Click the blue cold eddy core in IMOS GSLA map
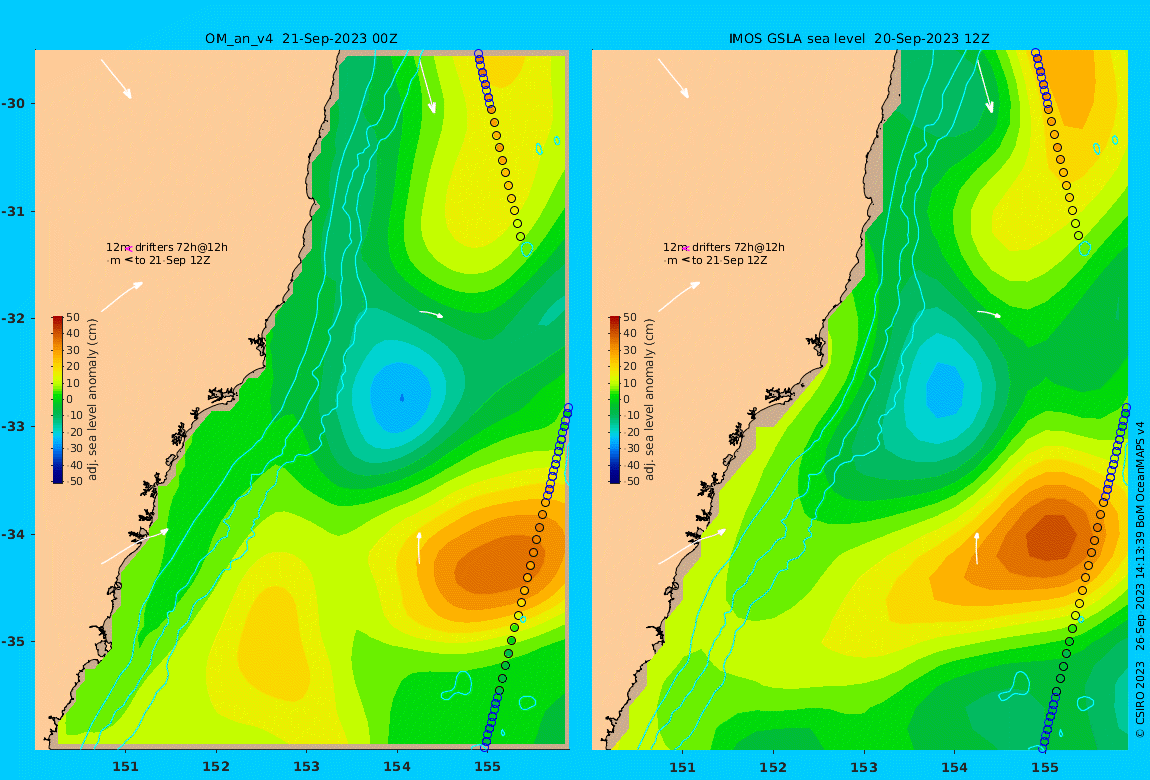Image resolution: width=1150 pixels, height=780 pixels. click(x=945, y=389)
